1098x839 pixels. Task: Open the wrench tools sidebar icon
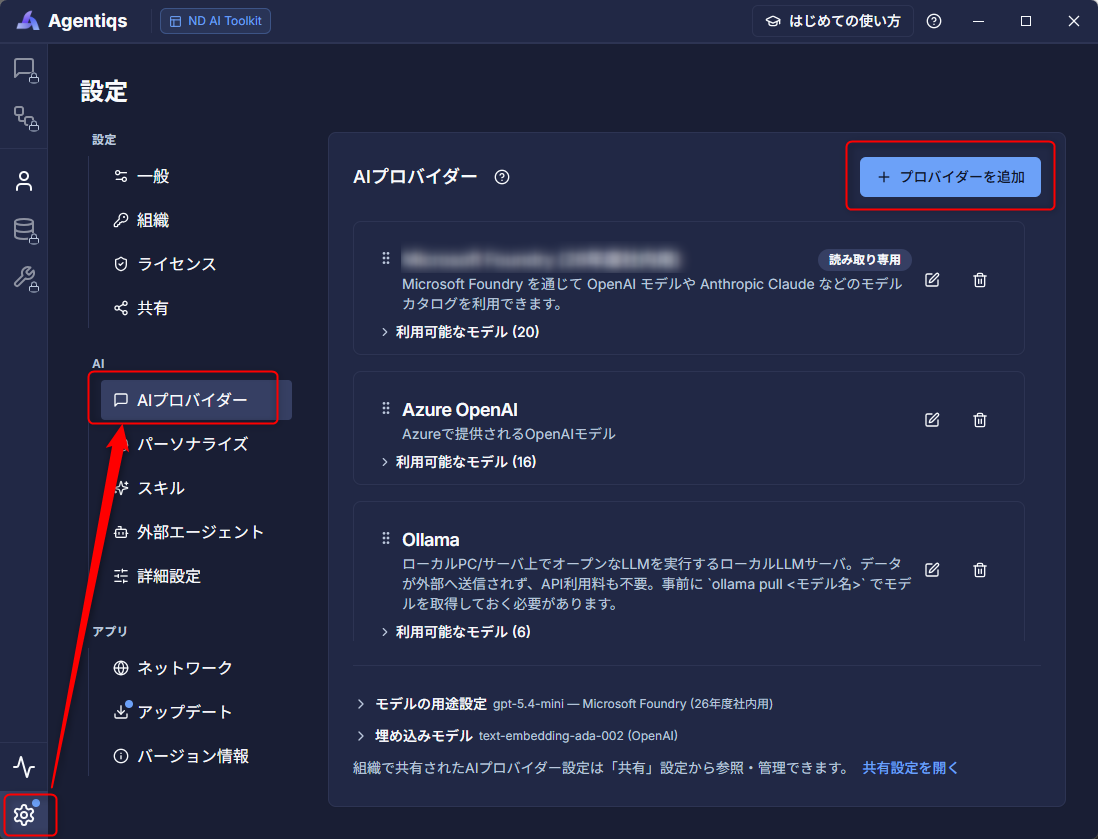pos(25,278)
